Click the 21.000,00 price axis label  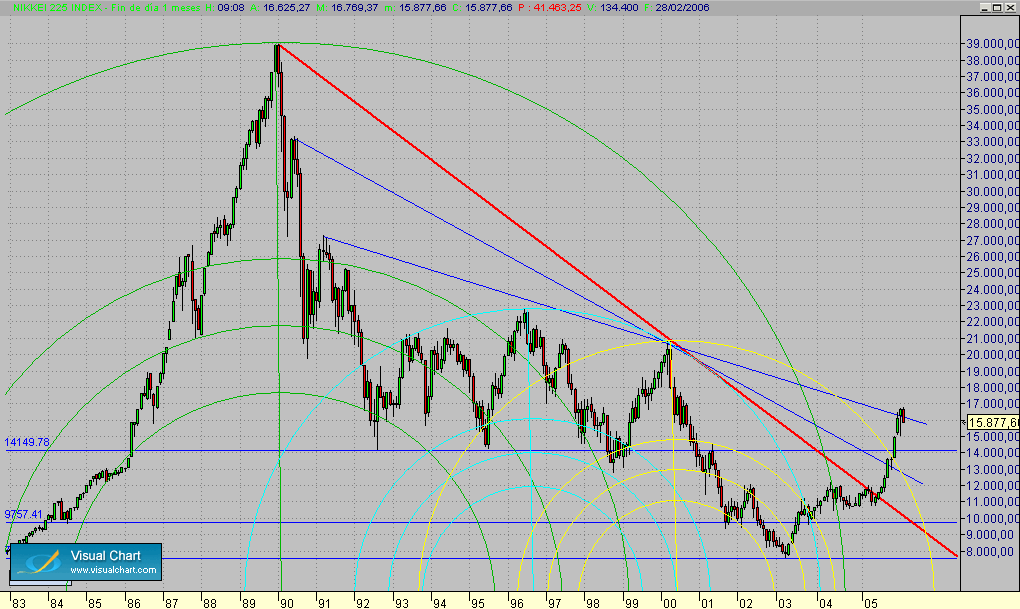point(993,338)
